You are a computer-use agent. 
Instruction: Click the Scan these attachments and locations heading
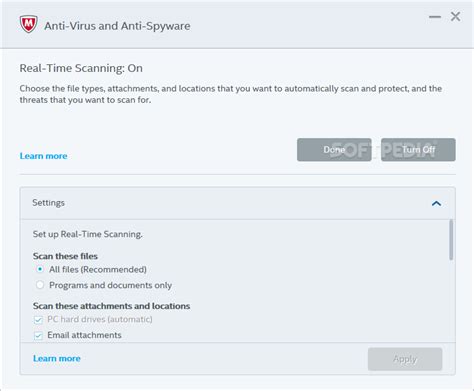(x=111, y=306)
